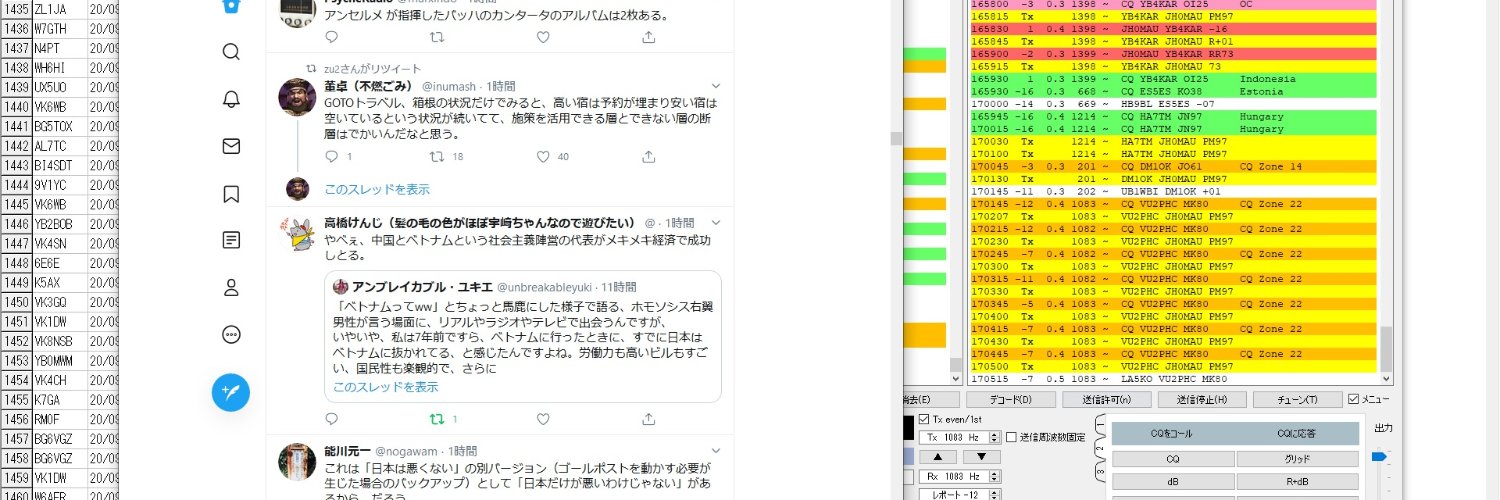Image resolution: width=1500 pixels, height=500 pixels.
Task: Select decode line CQ YB4KAR OI25 Indonesia
Action: [x=1174, y=79]
